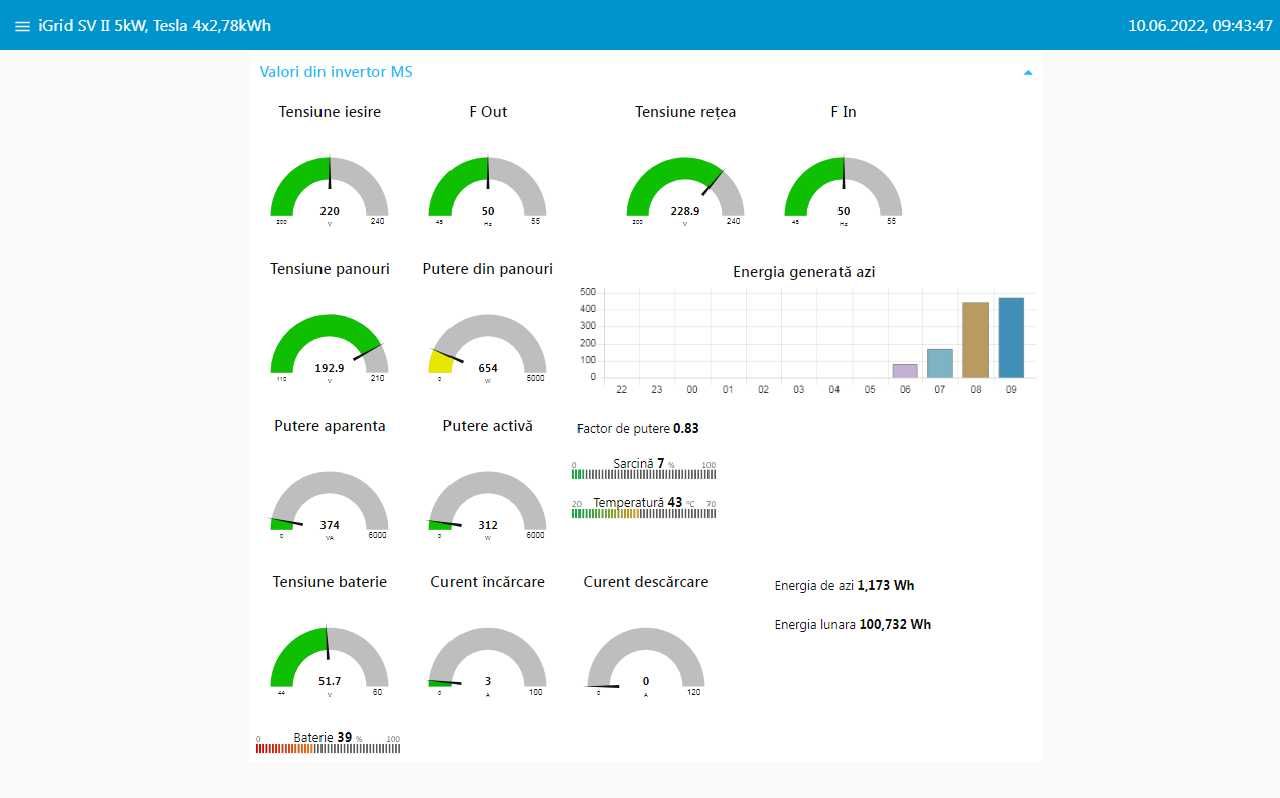Click the Tensiune rețea gauge
Screen dimensions: 1280x798
(686, 191)
